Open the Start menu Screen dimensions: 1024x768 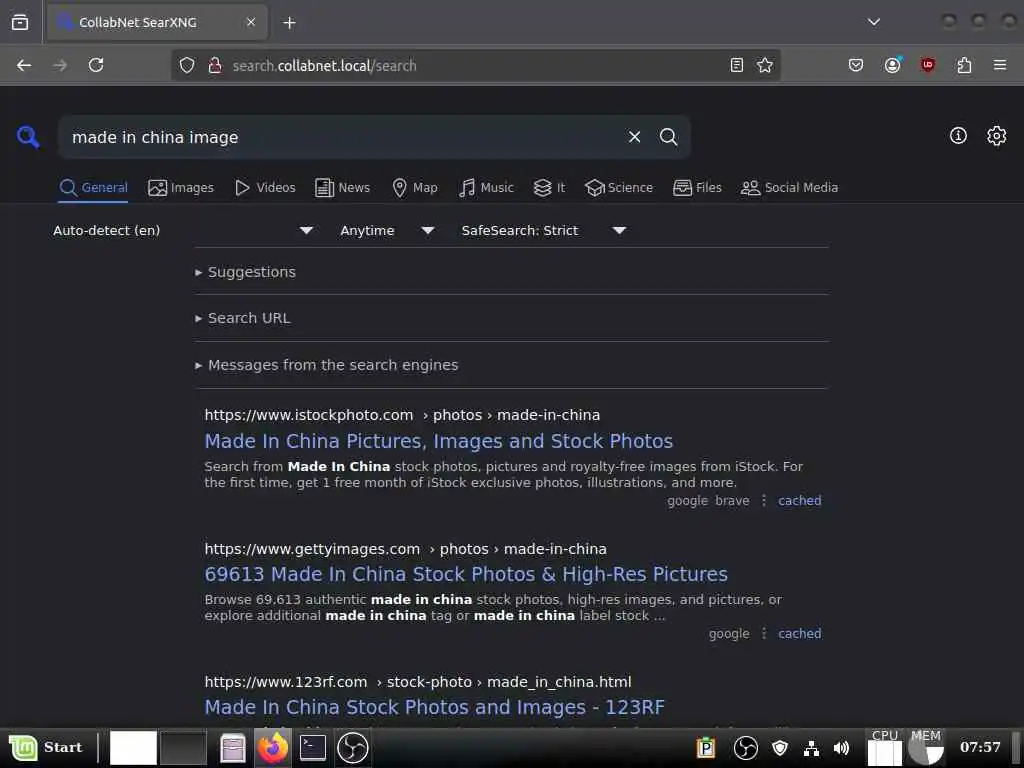[x=46, y=747]
